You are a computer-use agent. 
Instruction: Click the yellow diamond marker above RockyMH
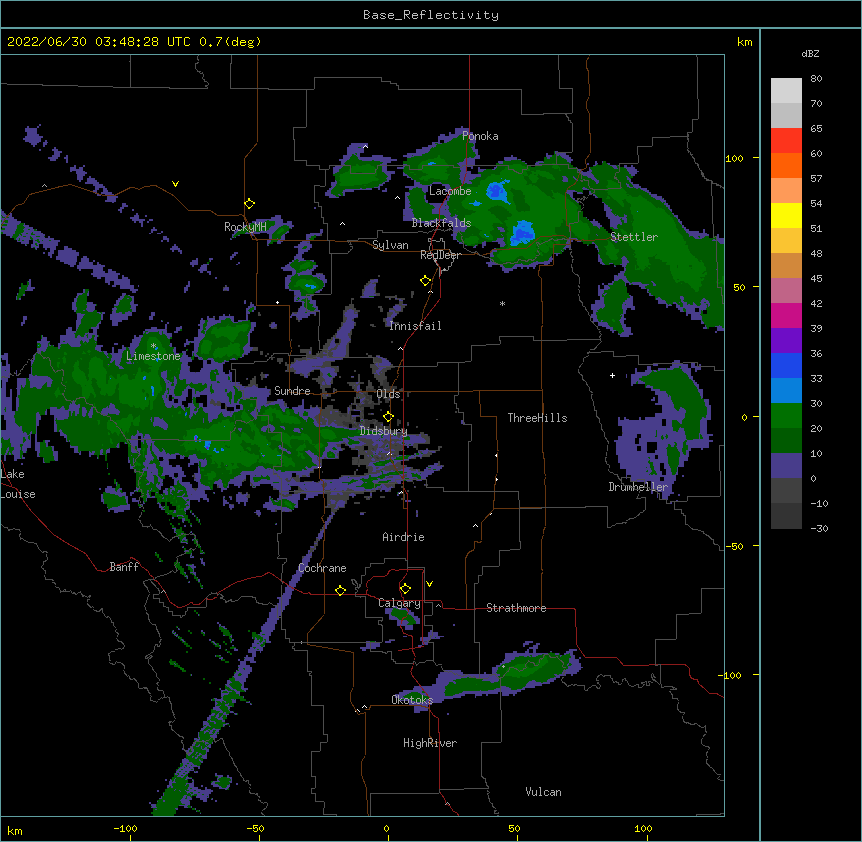(x=250, y=204)
